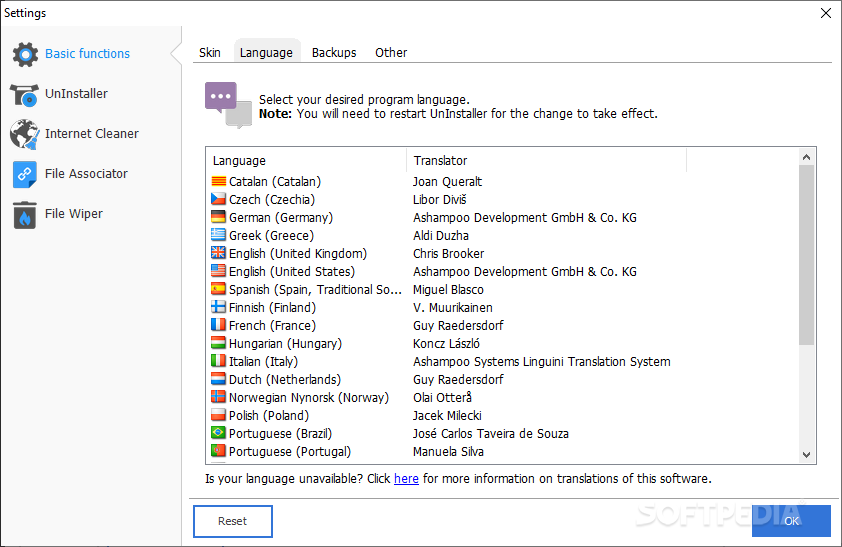Viewport: 842px width, 547px height.
Task: Click the United Kingdom flag icon
Action: click(218, 253)
